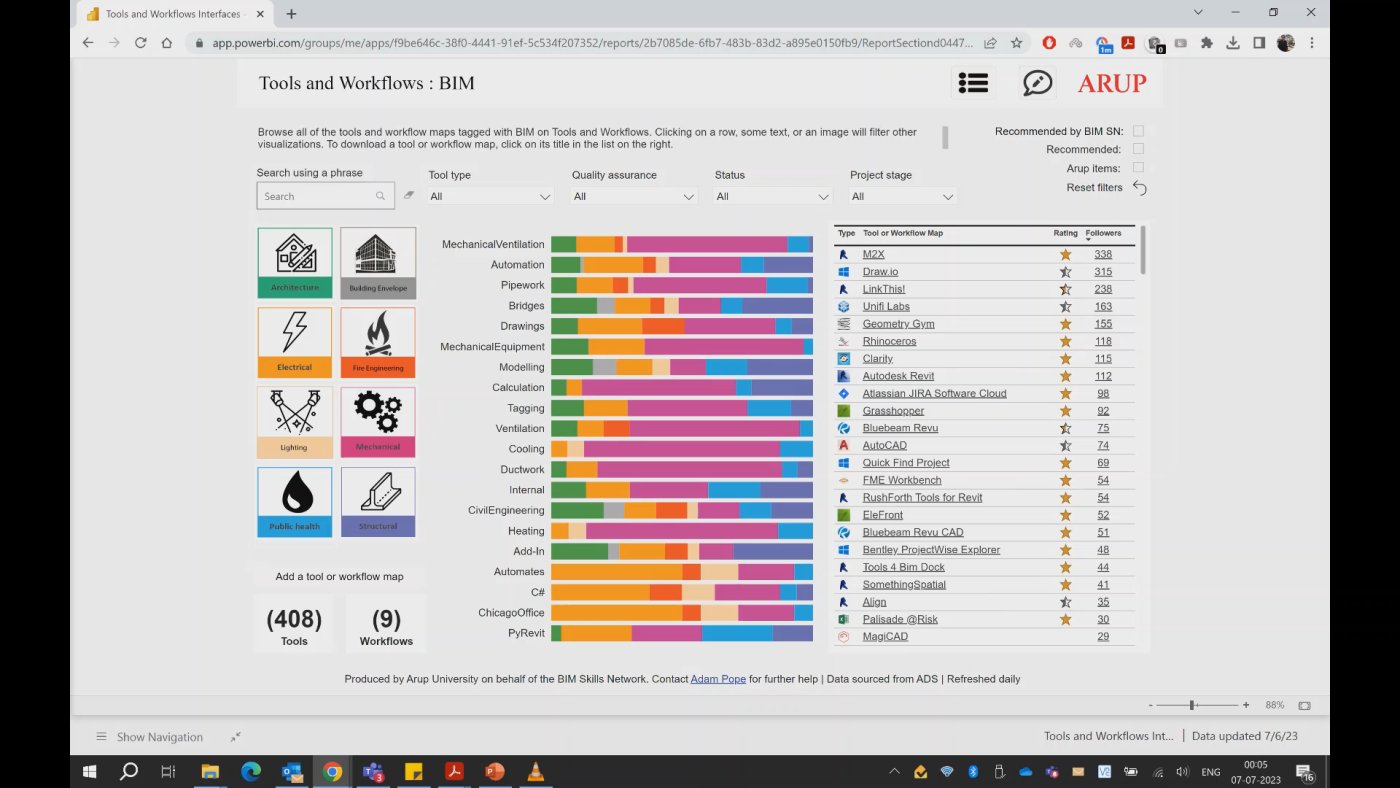1400x788 pixels.
Task: Open the M2X tool link
Action: pos(873,255)
